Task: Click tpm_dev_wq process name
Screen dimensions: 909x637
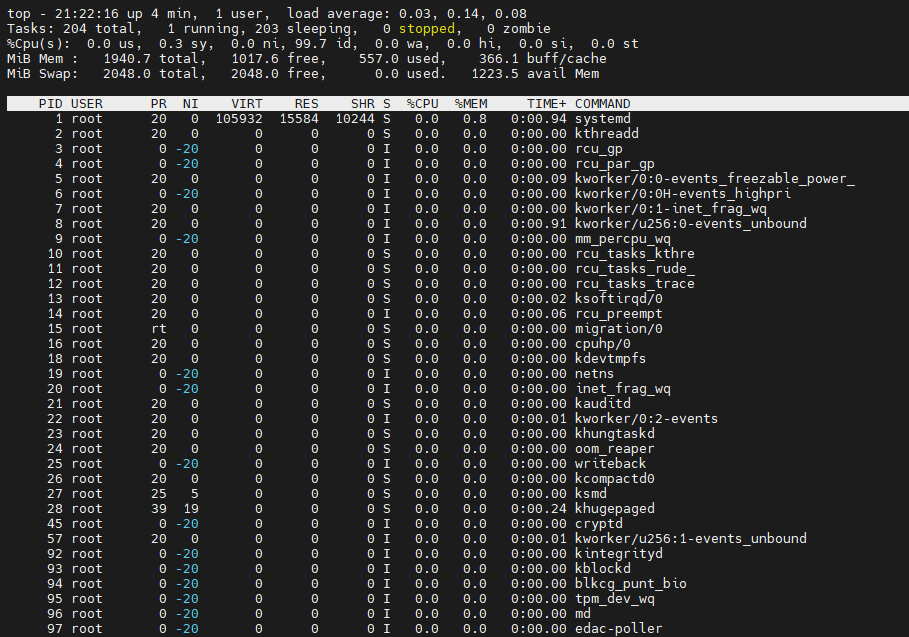Action: coord(615,599)
